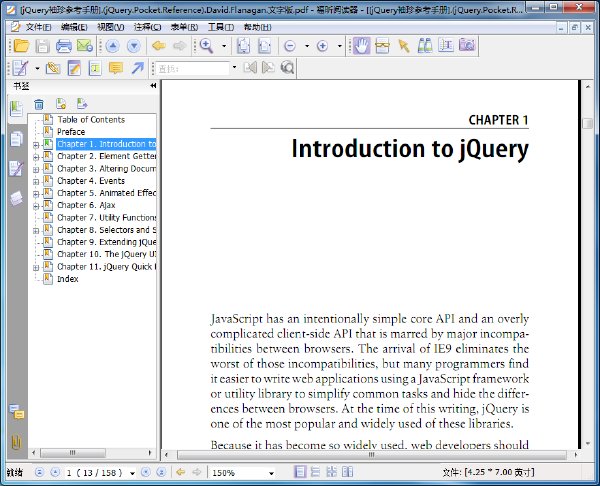Open the 文件 menu
This screenshot has width=600, height=486.
(38, 27)
